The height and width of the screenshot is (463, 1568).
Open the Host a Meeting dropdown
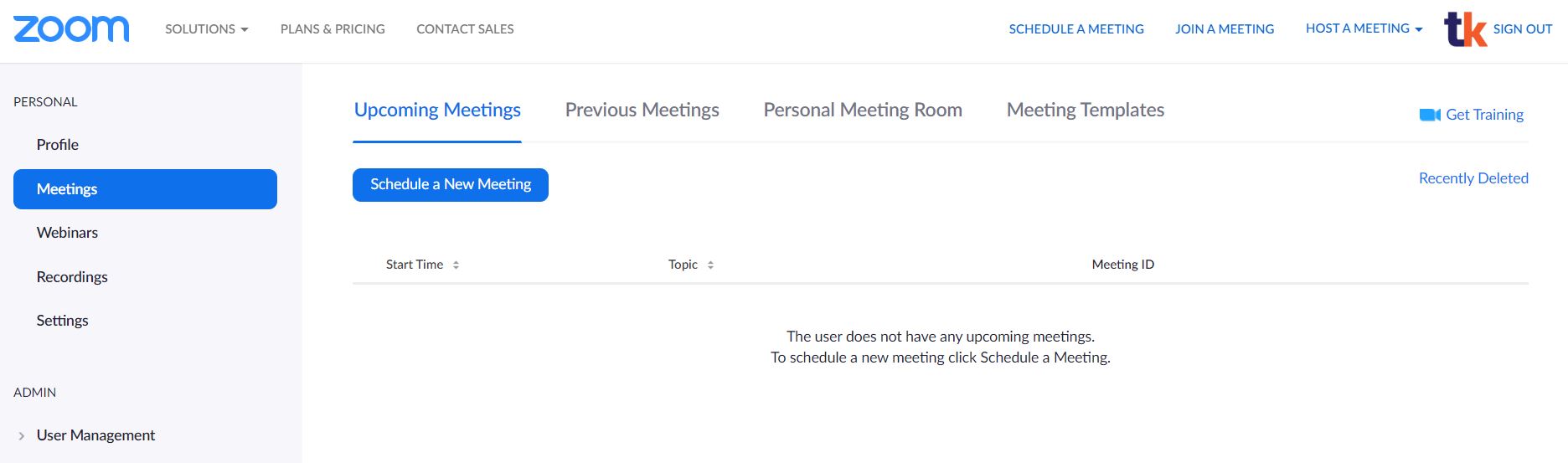pos(1364,28)
